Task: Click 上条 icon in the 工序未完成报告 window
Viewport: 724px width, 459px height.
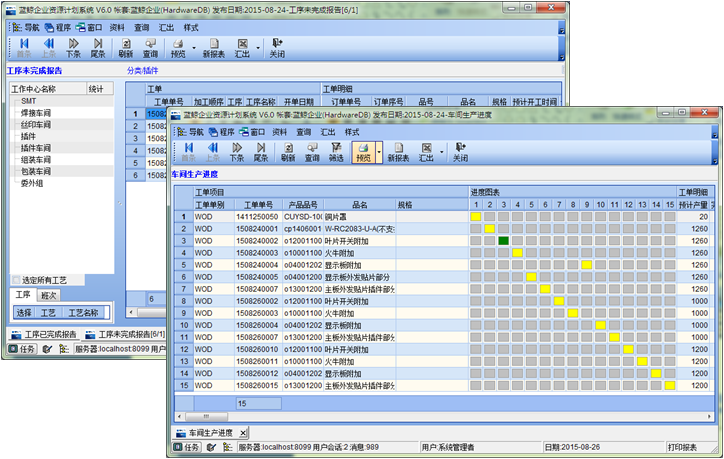Action: 48,48
